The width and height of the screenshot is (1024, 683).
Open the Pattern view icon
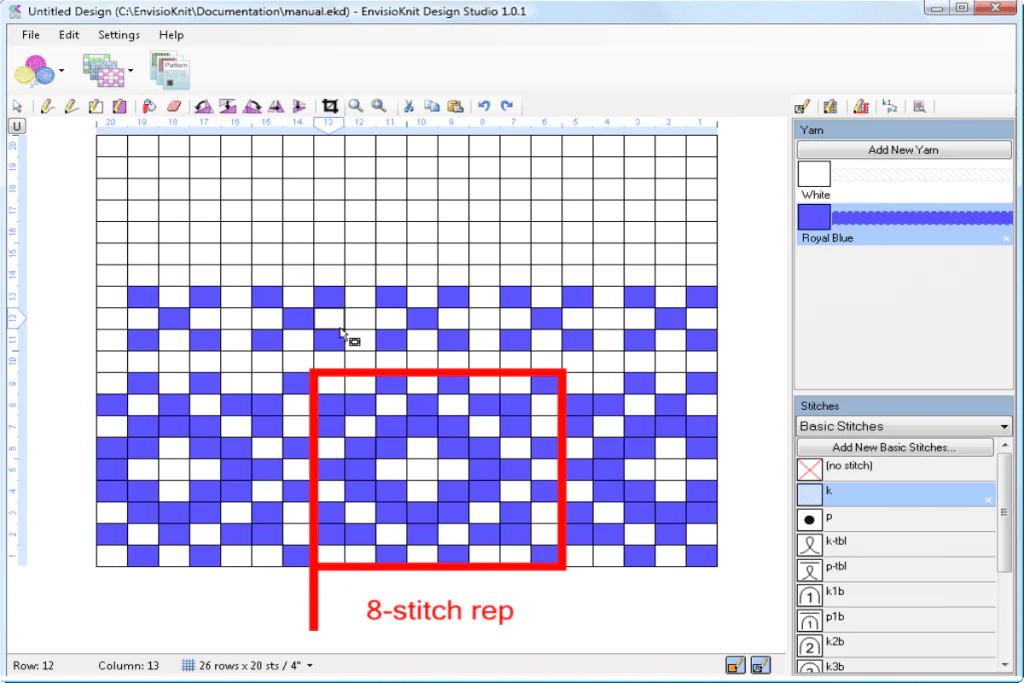coord(169,71)
